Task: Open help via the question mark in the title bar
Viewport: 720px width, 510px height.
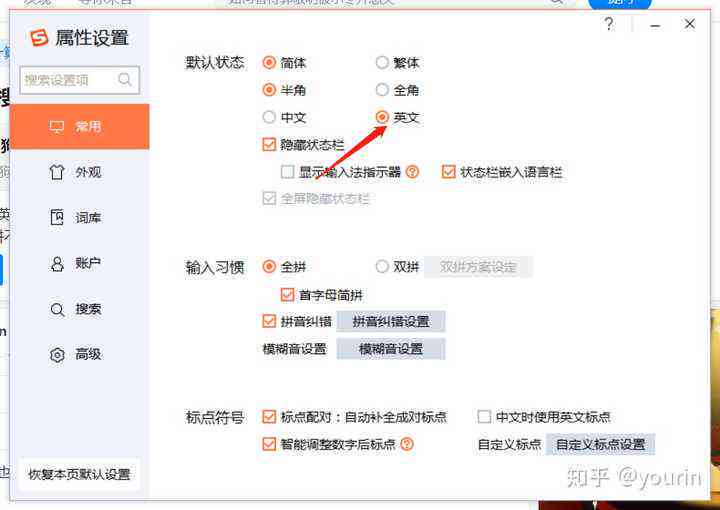Action: 609,24
